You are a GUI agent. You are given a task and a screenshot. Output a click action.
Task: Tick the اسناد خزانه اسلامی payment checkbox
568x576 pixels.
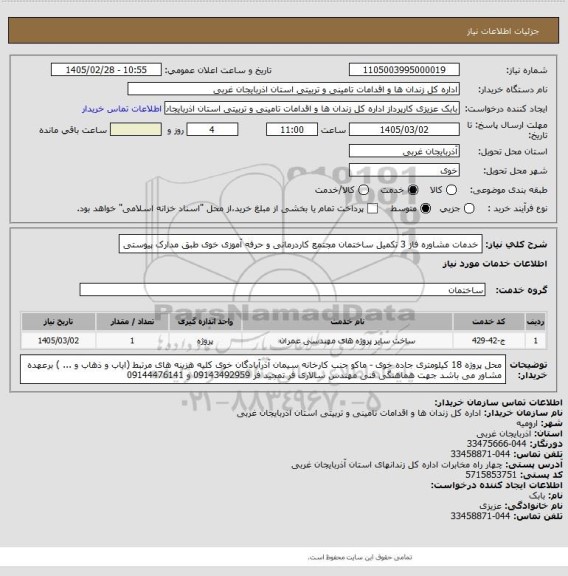click(373, 209)
